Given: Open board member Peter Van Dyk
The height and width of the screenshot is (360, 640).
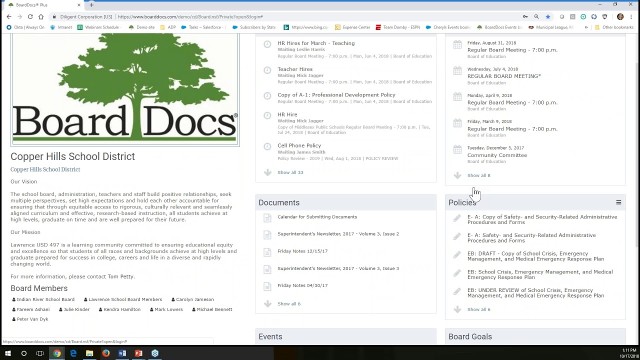Looking at the screenshot, I should pos(30,319).
